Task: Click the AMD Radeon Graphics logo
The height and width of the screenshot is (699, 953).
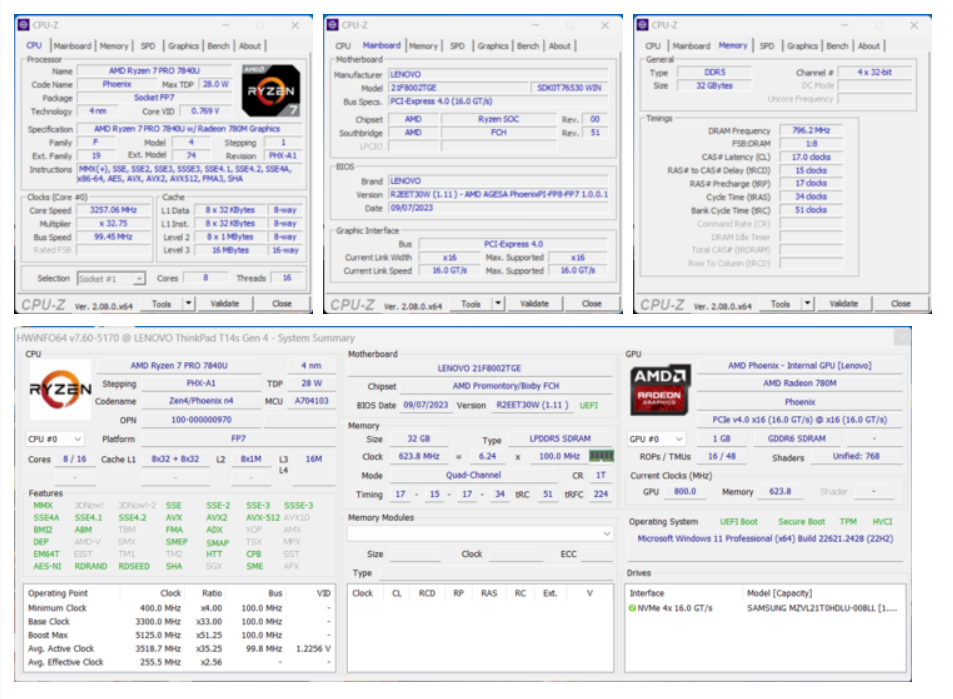Action: (659, 390)
